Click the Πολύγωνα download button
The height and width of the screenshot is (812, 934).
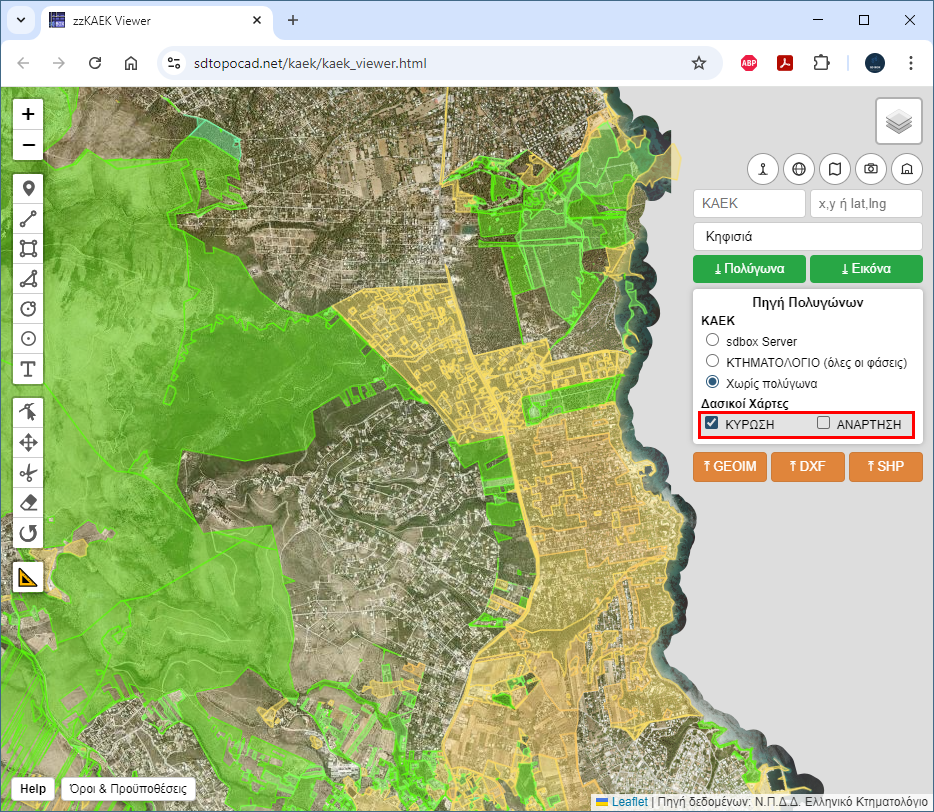[x=749, y=269]
